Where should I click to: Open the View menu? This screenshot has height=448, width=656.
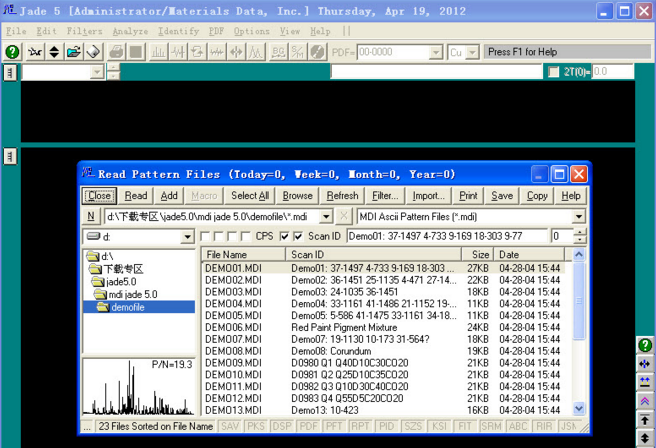coord(290,31)
